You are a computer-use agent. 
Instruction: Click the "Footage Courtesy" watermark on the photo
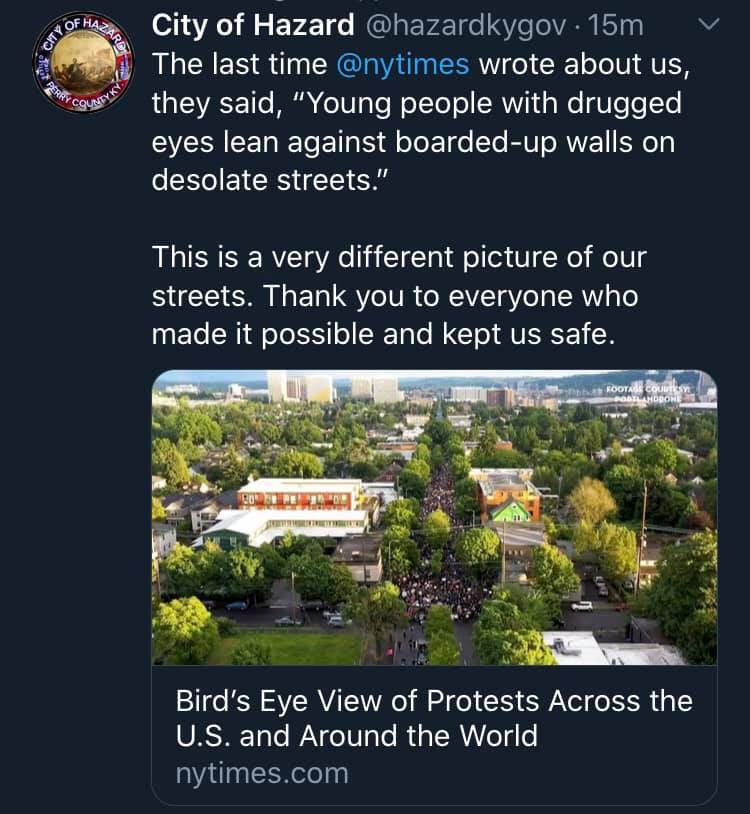pyautogui.click(x=654, y=389)
